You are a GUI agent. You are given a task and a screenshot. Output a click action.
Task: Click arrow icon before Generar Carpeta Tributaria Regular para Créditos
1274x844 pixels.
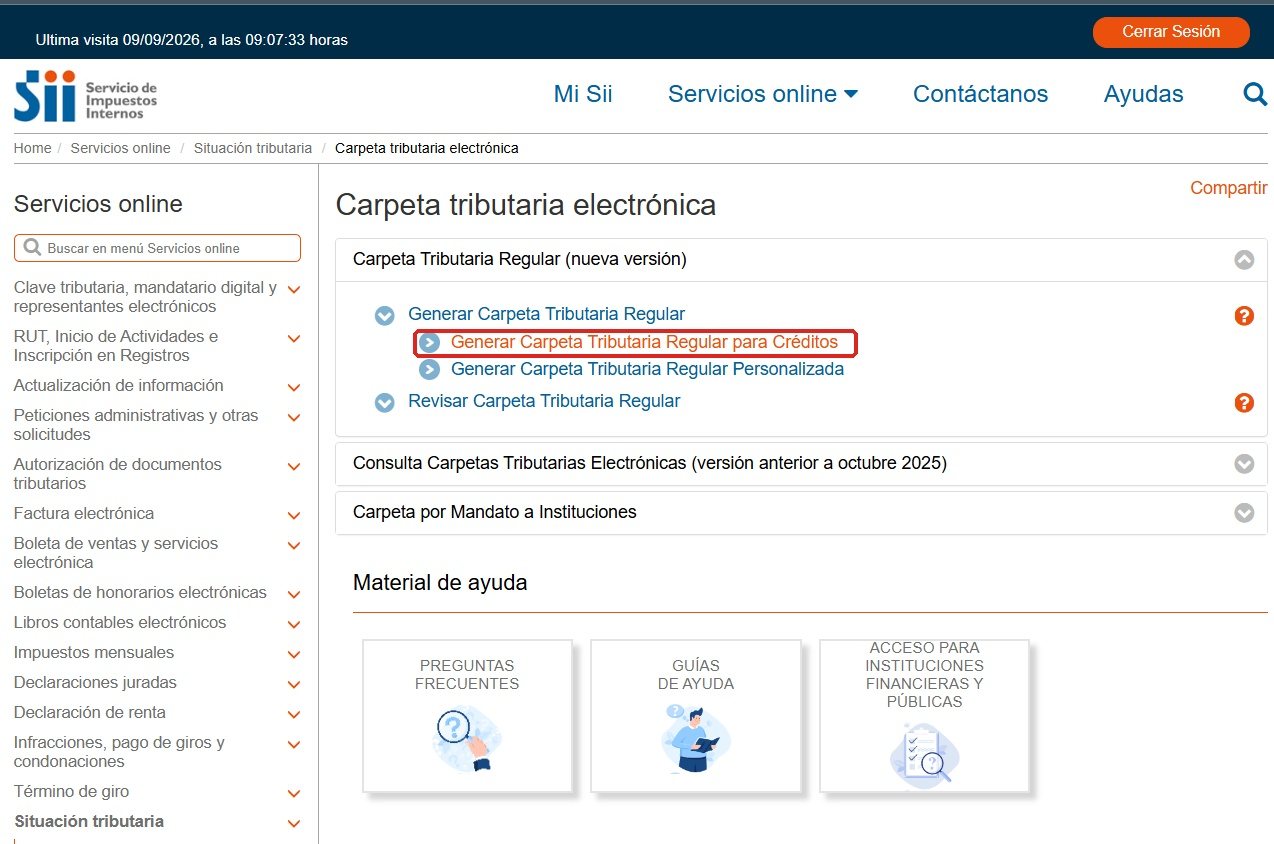tap(429, 343)
